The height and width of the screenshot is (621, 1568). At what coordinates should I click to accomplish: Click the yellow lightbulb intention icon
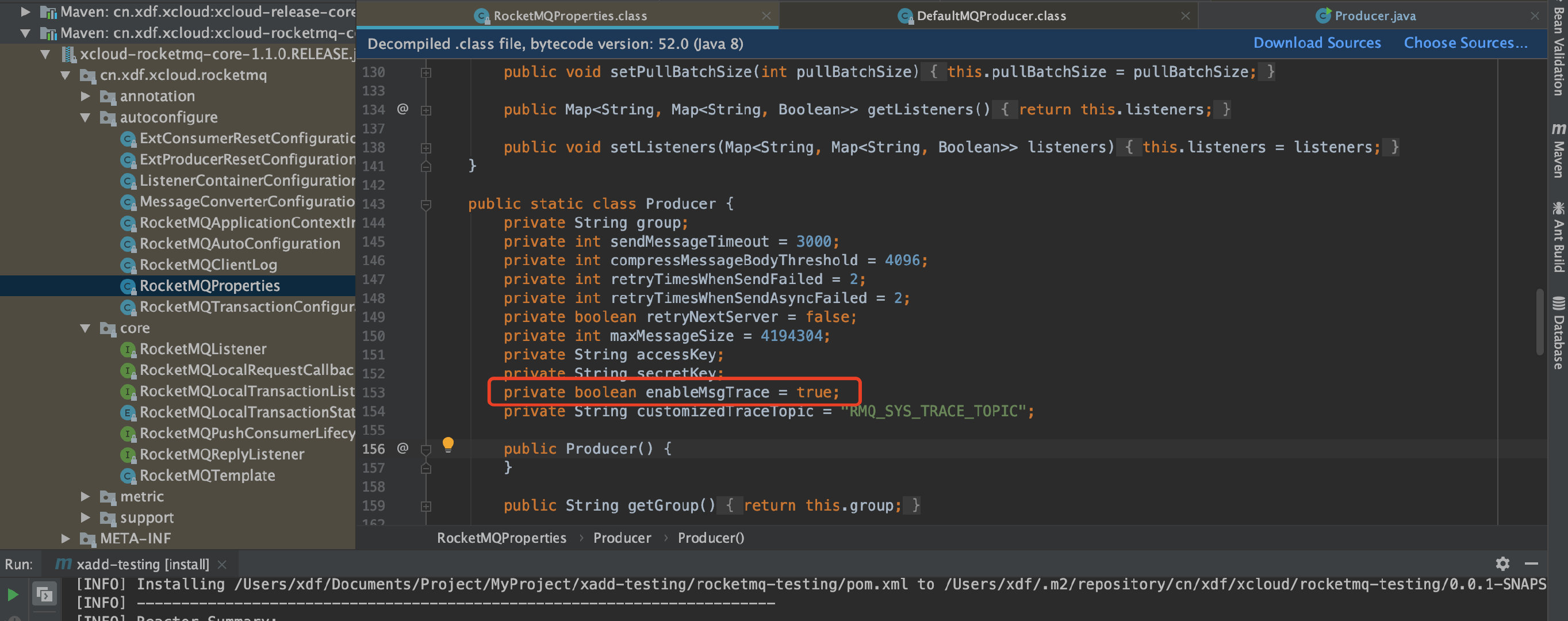tap(448, 444)
